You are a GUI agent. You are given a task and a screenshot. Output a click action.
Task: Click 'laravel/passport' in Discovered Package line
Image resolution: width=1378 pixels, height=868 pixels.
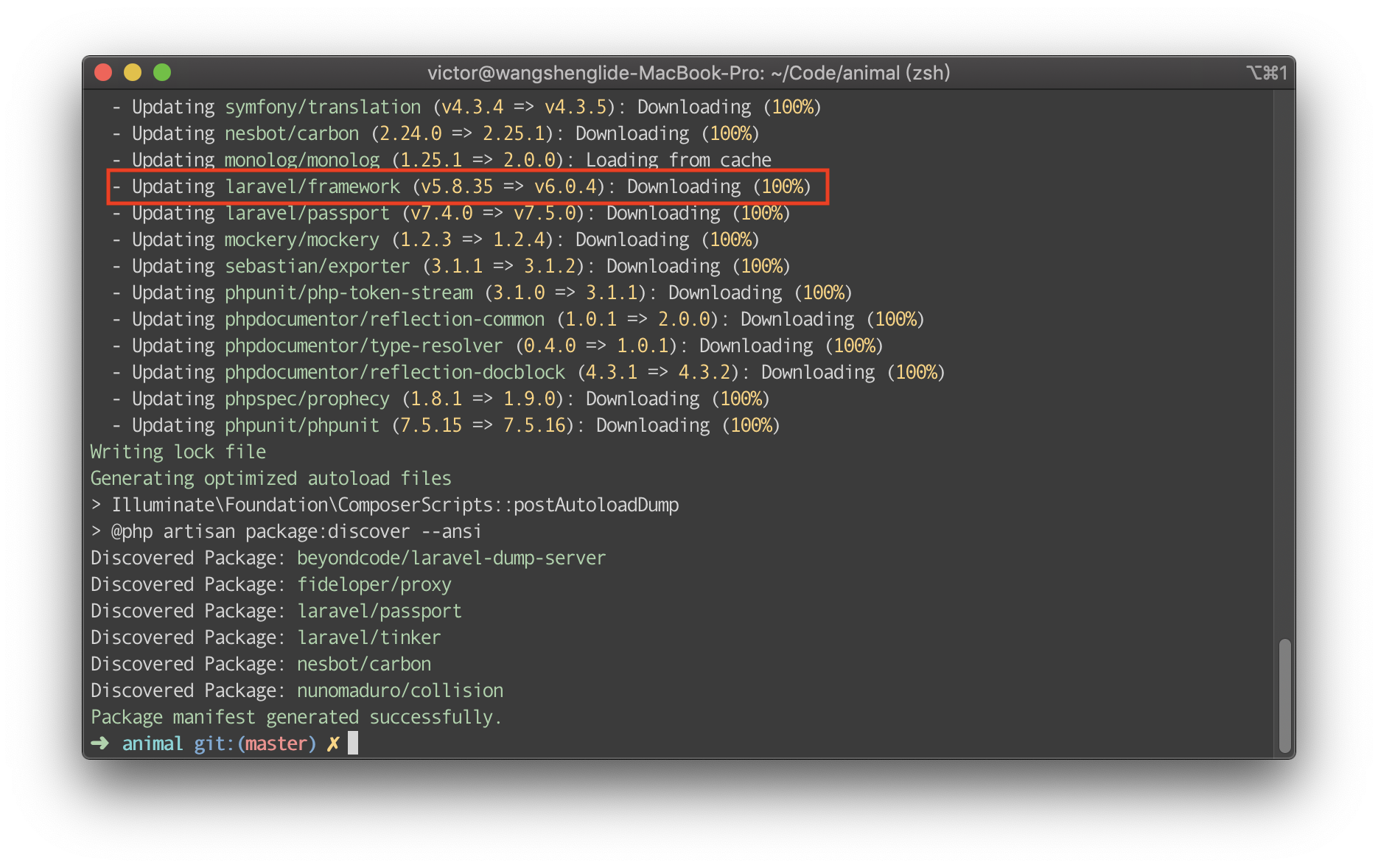[x=380, y=611]
